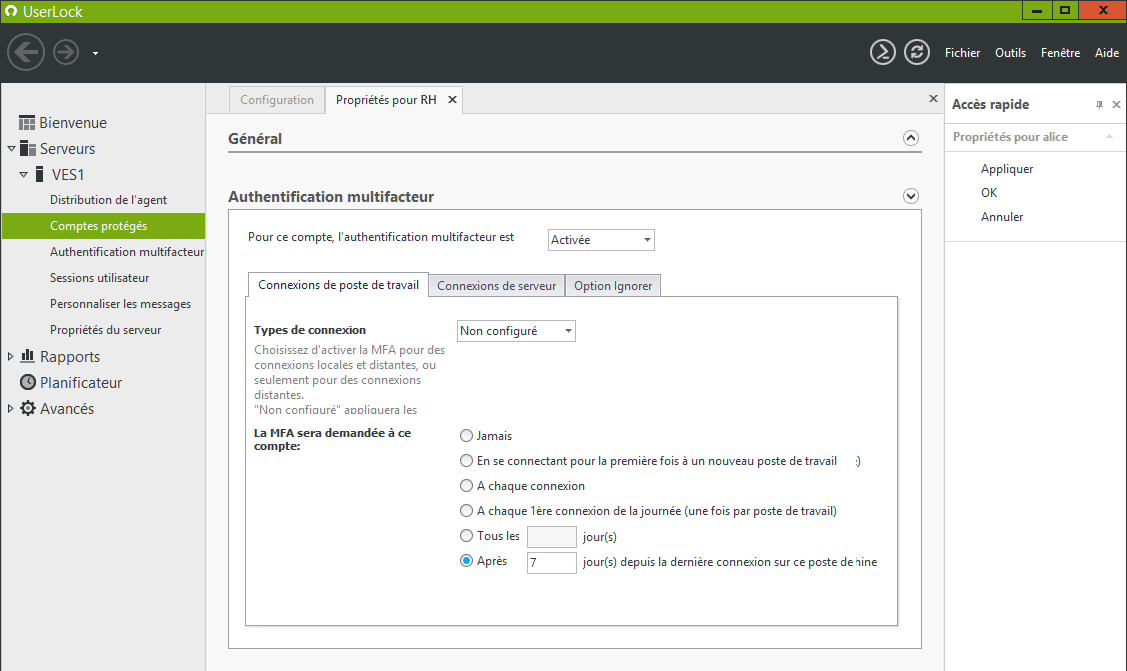
Task: Collapse the Serveurs tree node
Action: (11, 149)
